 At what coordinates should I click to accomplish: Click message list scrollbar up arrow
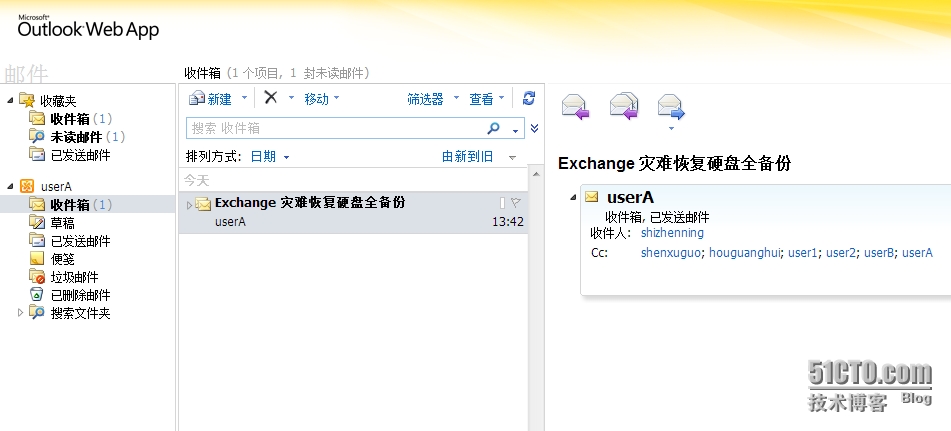coord(536,174)
